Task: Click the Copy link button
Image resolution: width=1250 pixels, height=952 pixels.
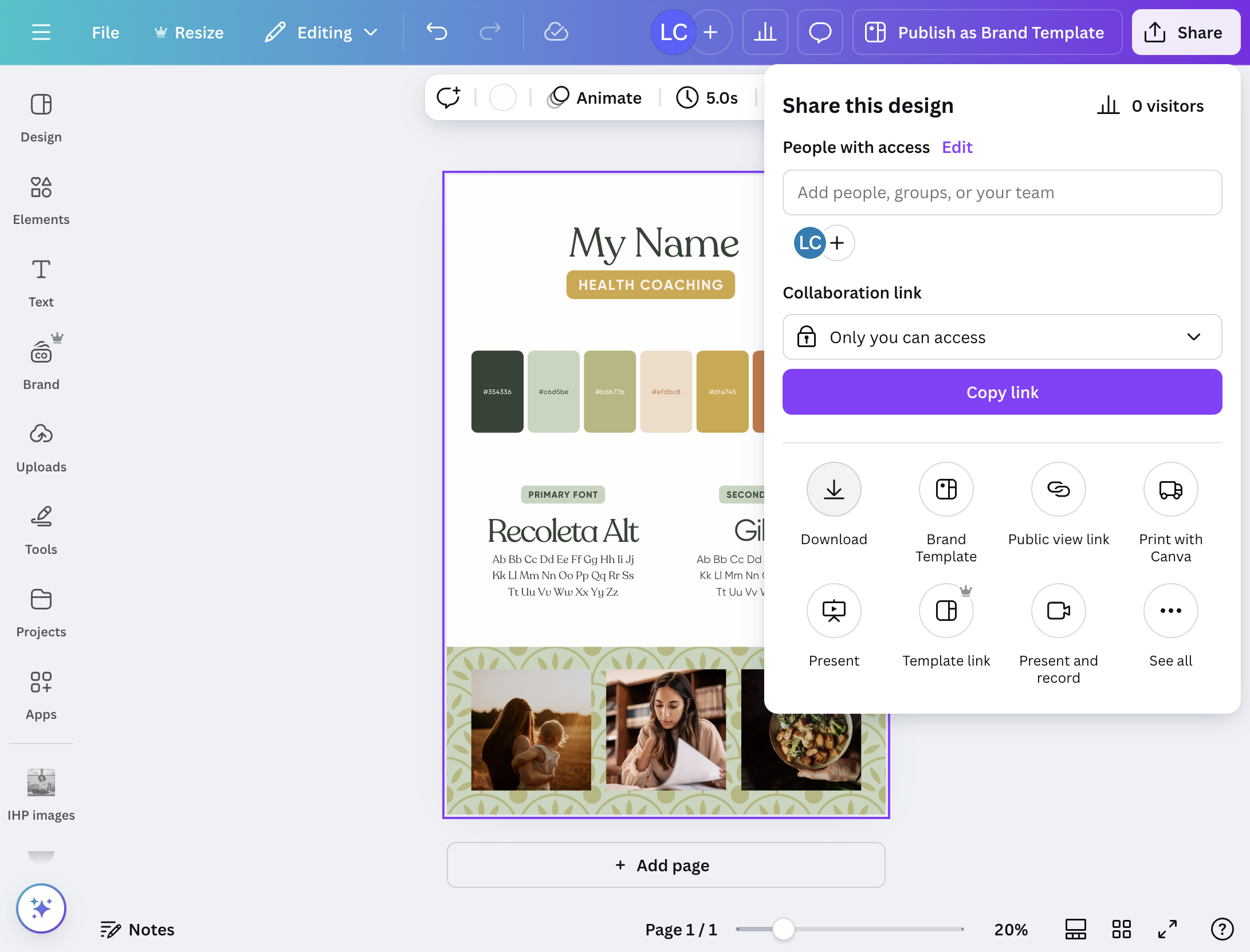Action: pos(1003,392)
